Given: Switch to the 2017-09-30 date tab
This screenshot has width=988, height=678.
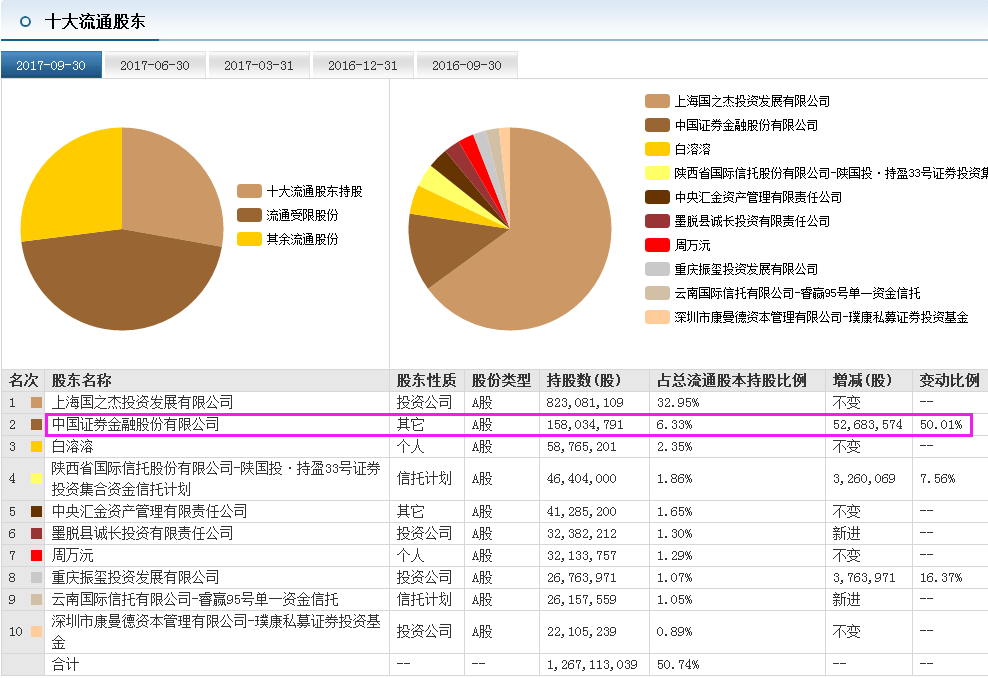Looking at the screenshot, I should click(x=51, y=65).
